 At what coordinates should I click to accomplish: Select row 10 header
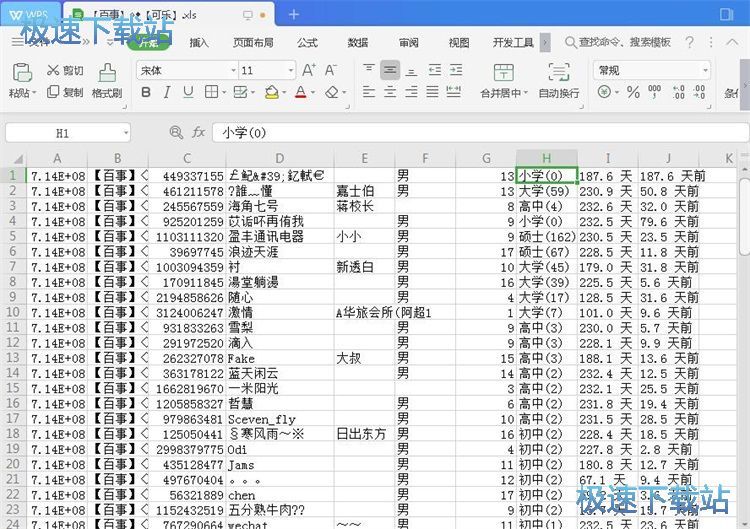point(13,312)
